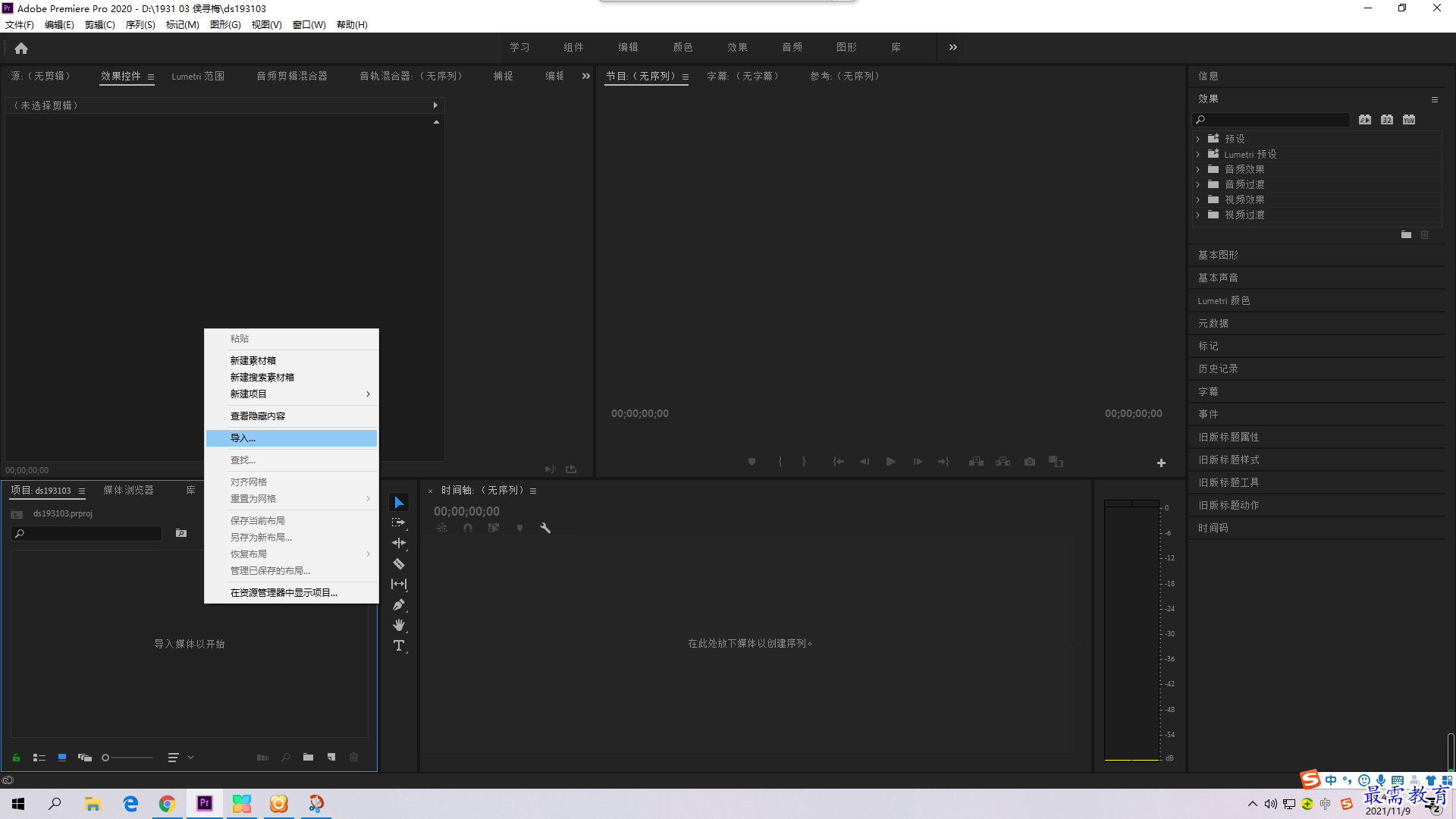
Task: Switch Project panel to List view
Action: 39,757
